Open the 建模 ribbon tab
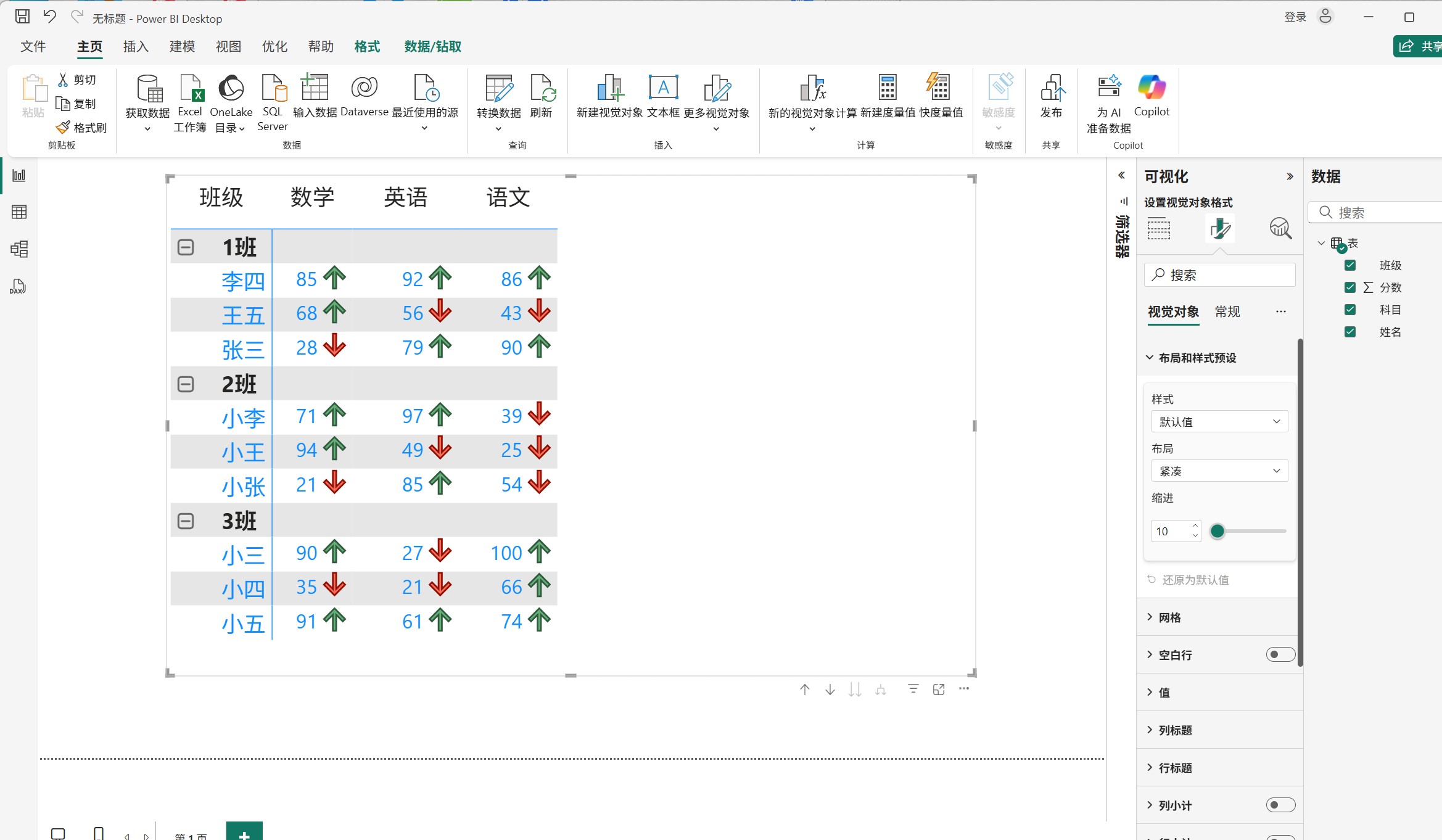1442x840 pixels. coord(182,46)
